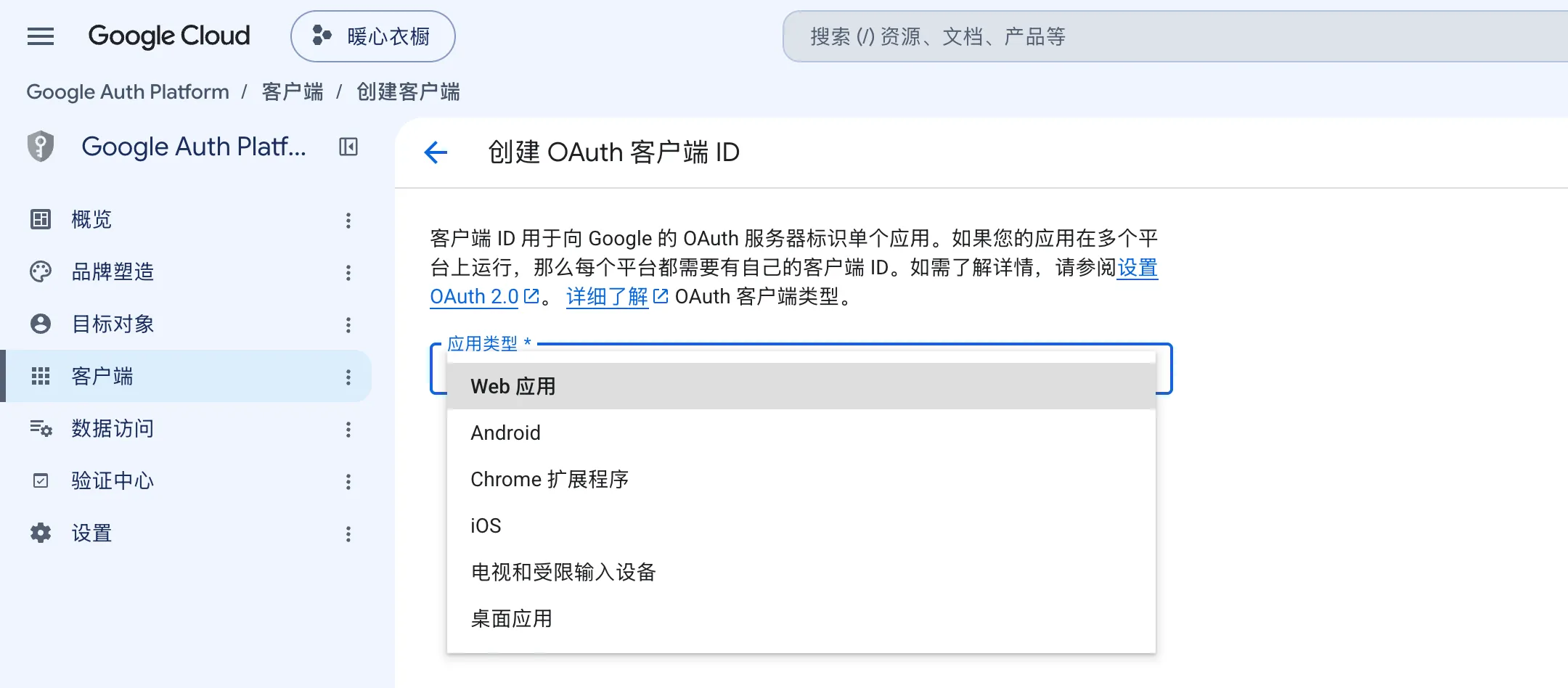The width and height of the screenshot is (1568, 688).
Task: Click the 概览 dashboard icon
Action: point(41,219)
